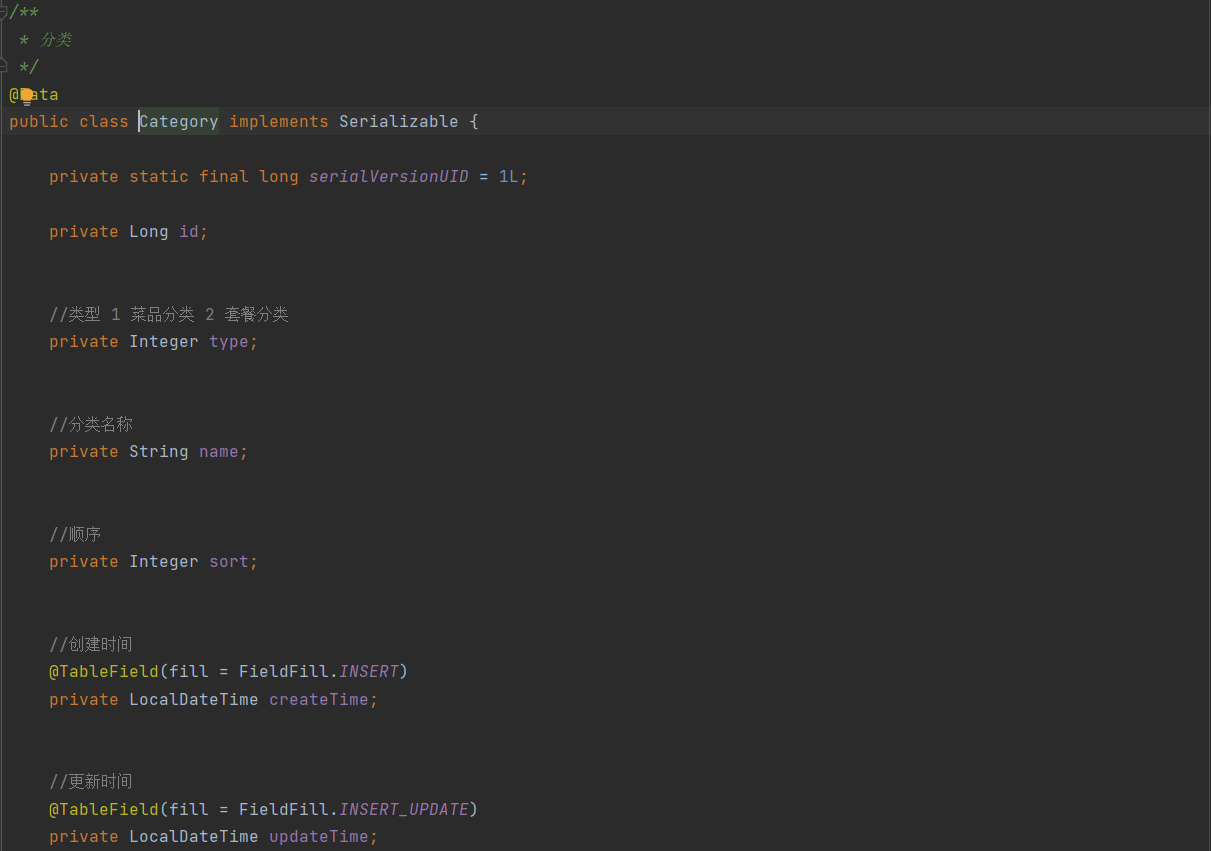Click the id field name
The height and width of the screenshot is (851, 1211).
click(189, 232)
